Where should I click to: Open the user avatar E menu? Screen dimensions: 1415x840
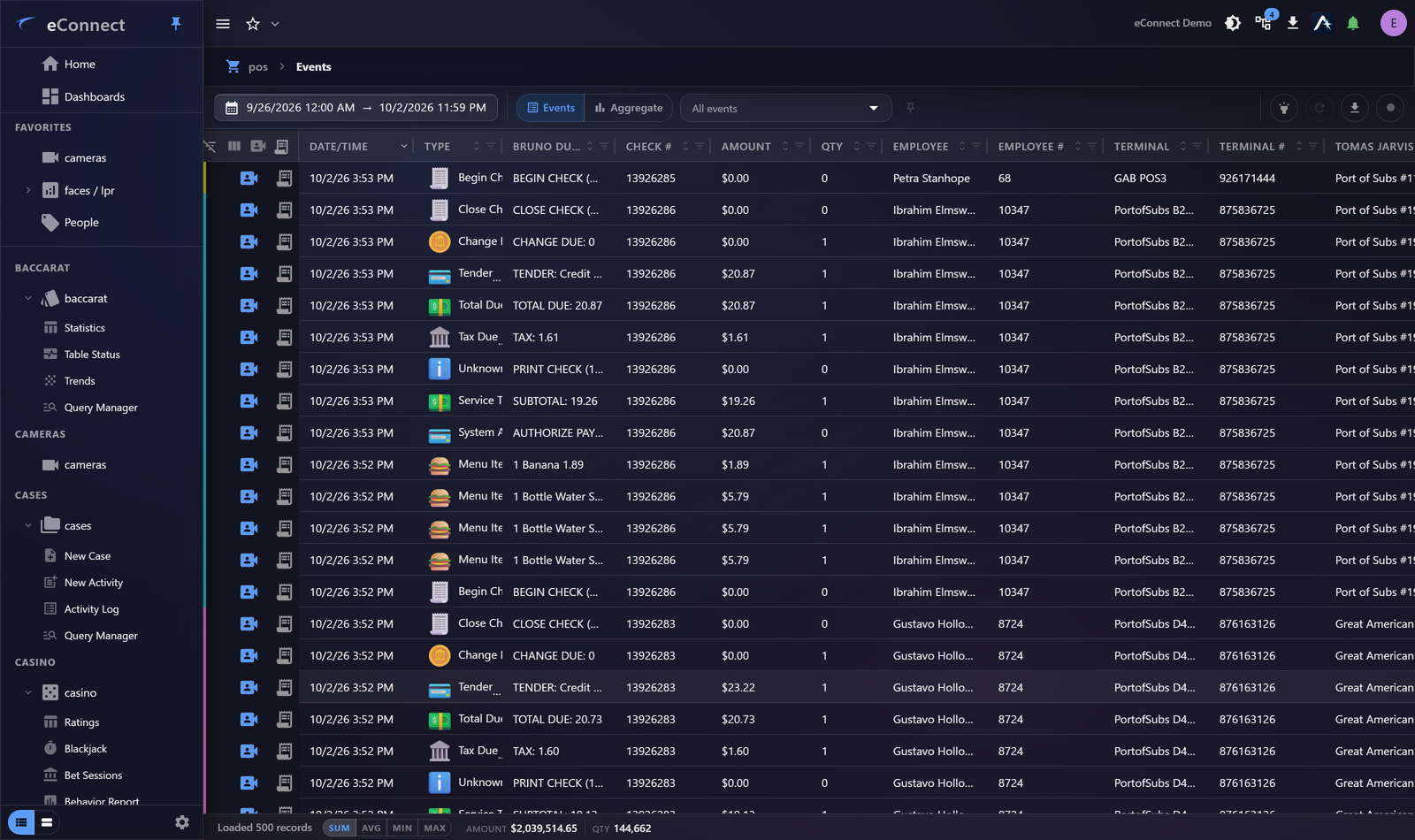(1393, 23)
